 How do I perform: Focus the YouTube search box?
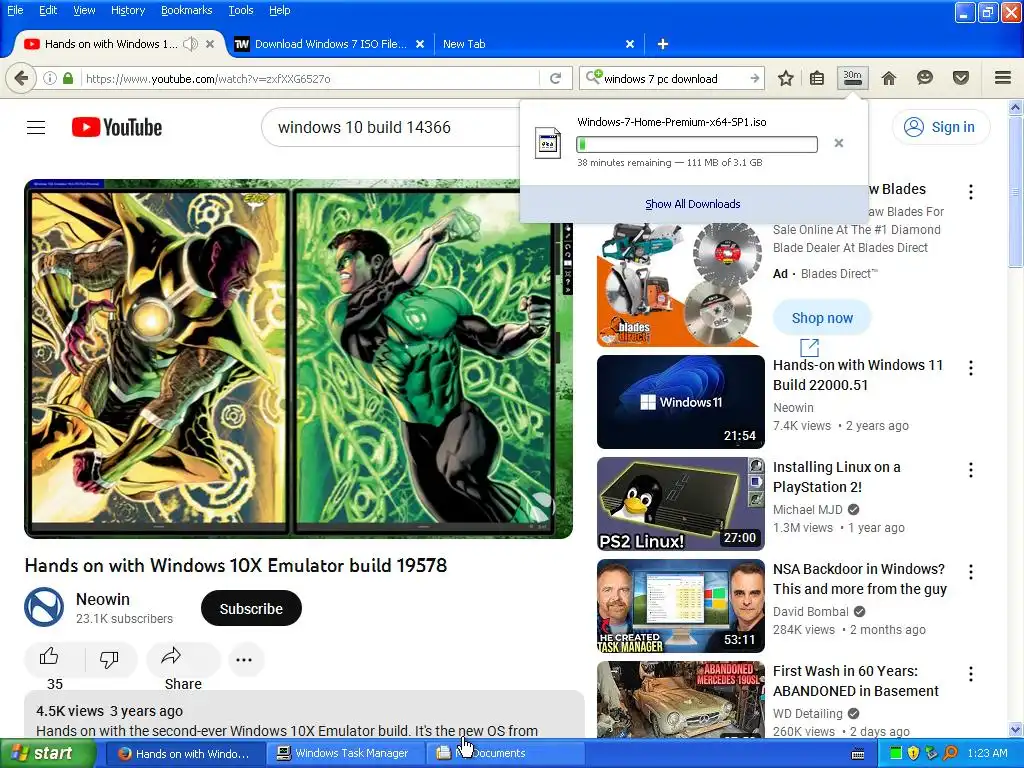(x=391, y=127)
